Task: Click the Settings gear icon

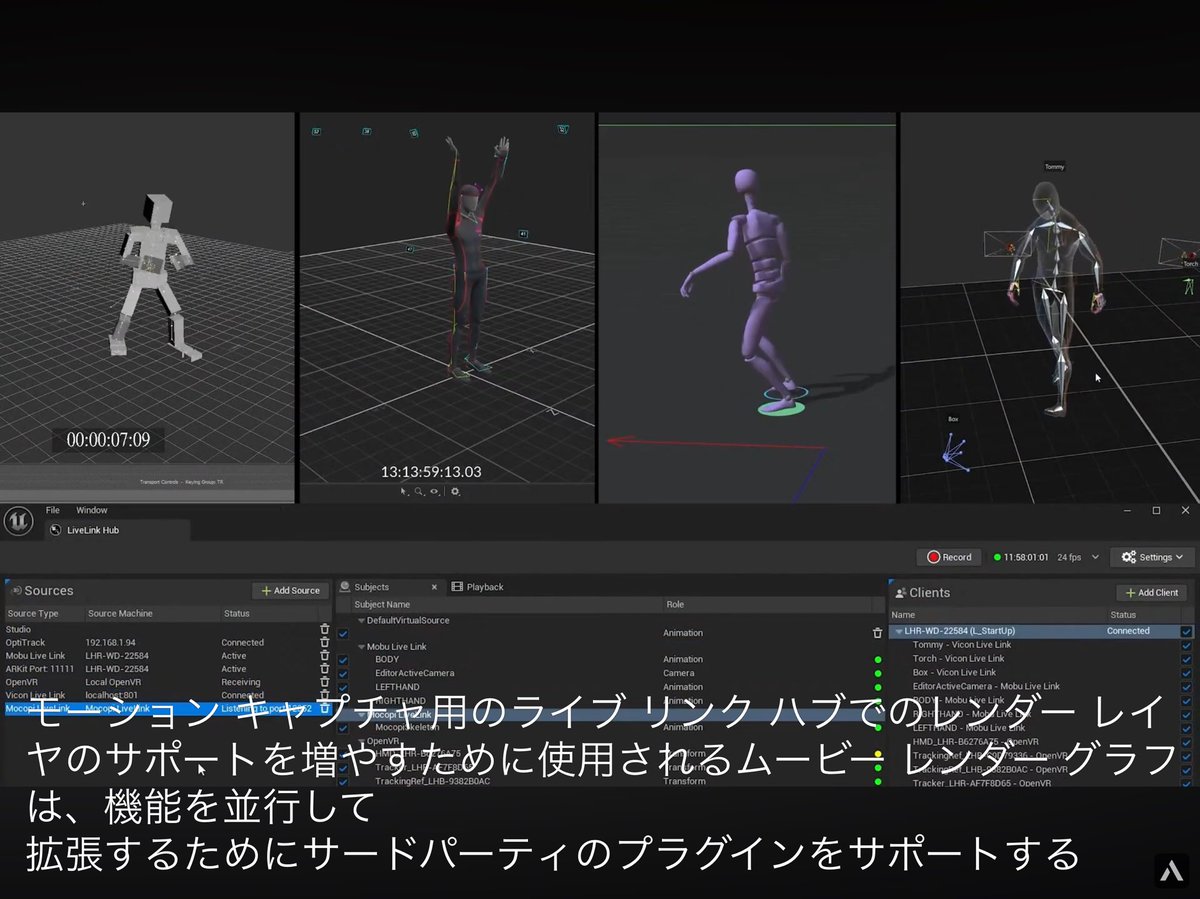Action: (x=1129, y=557)
